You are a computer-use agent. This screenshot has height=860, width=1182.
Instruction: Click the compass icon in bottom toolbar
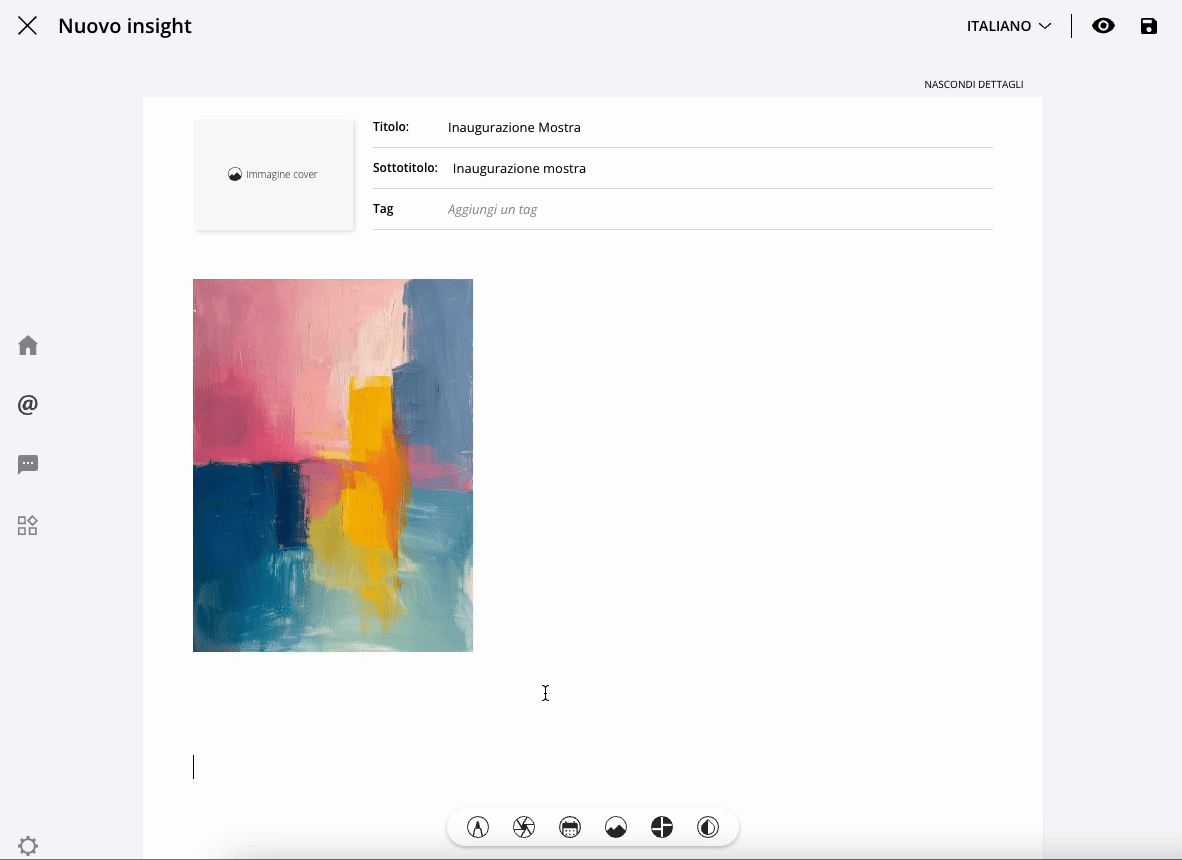478,827
